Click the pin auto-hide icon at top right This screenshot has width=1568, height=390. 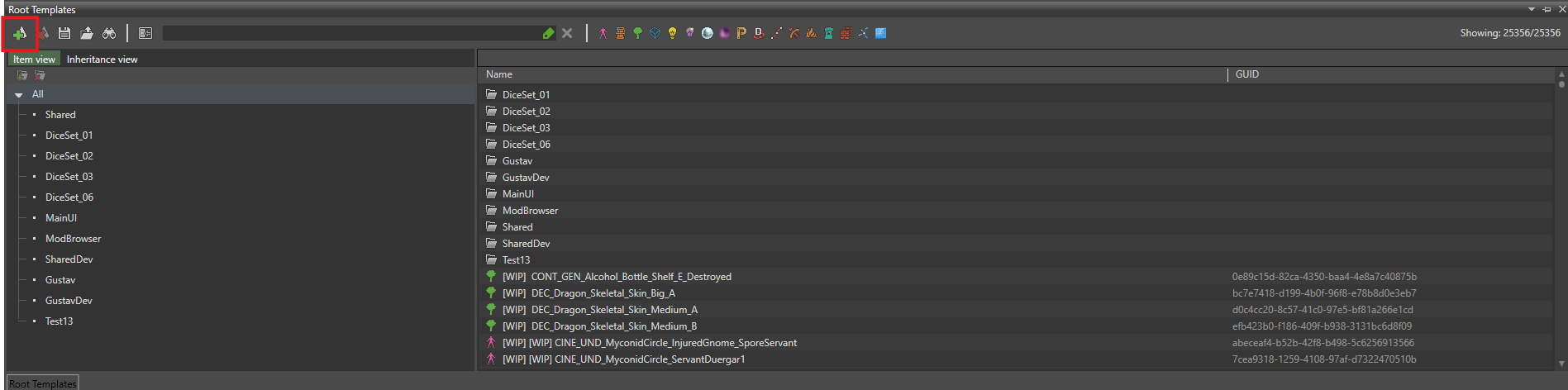tap(1547, 9)
